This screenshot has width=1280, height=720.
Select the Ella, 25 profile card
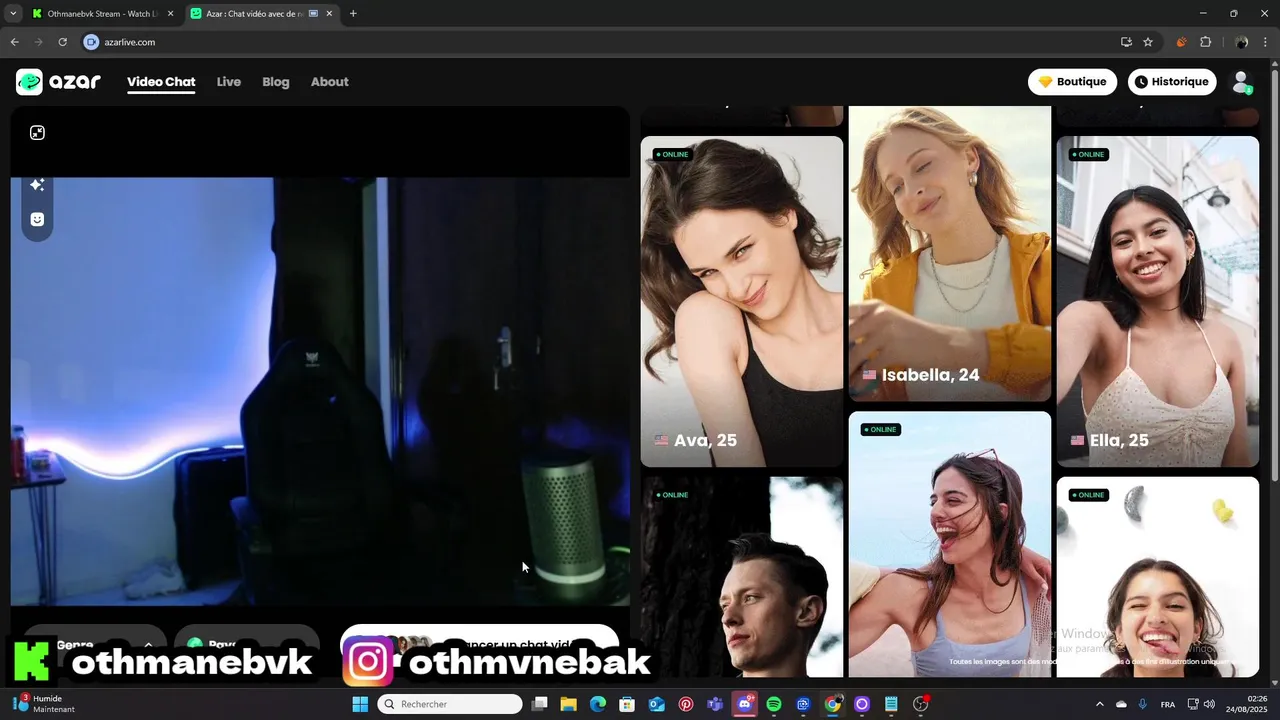click(1158, 301)
